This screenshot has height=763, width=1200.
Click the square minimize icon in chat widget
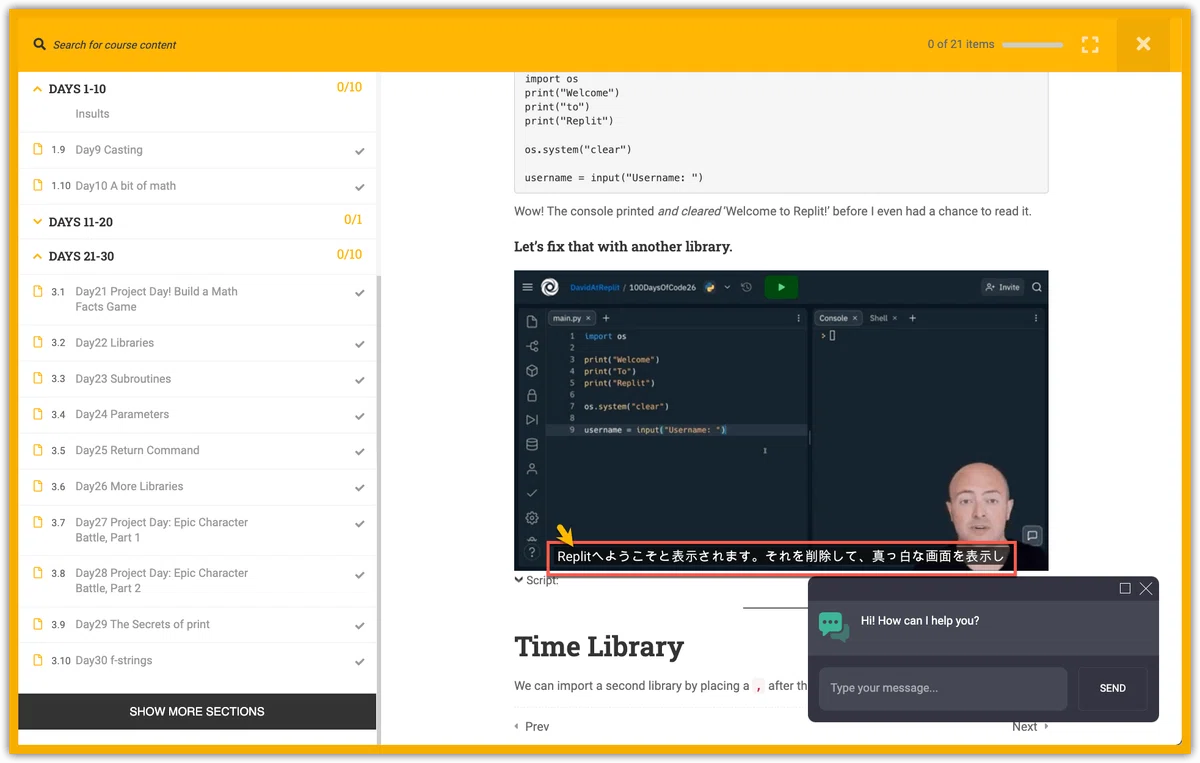point(1125,589)
